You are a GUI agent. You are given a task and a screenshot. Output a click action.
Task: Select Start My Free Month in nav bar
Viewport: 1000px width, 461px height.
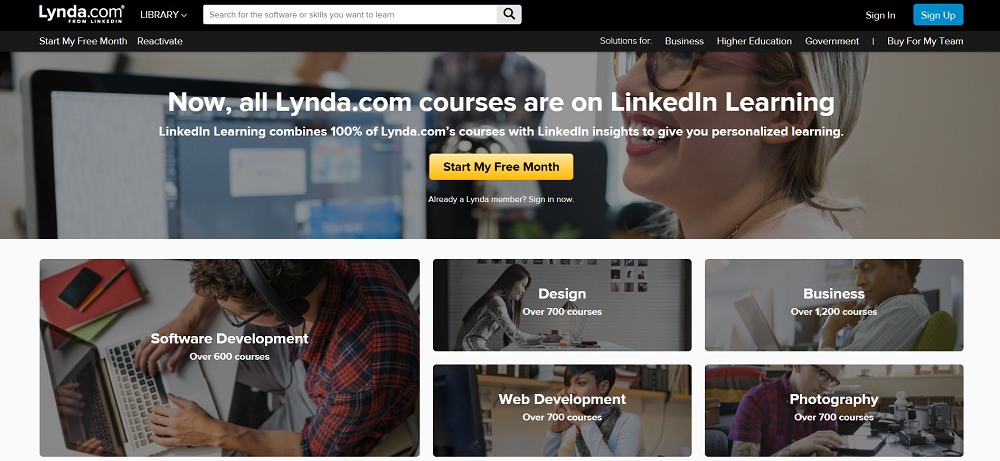coord(84,41)
